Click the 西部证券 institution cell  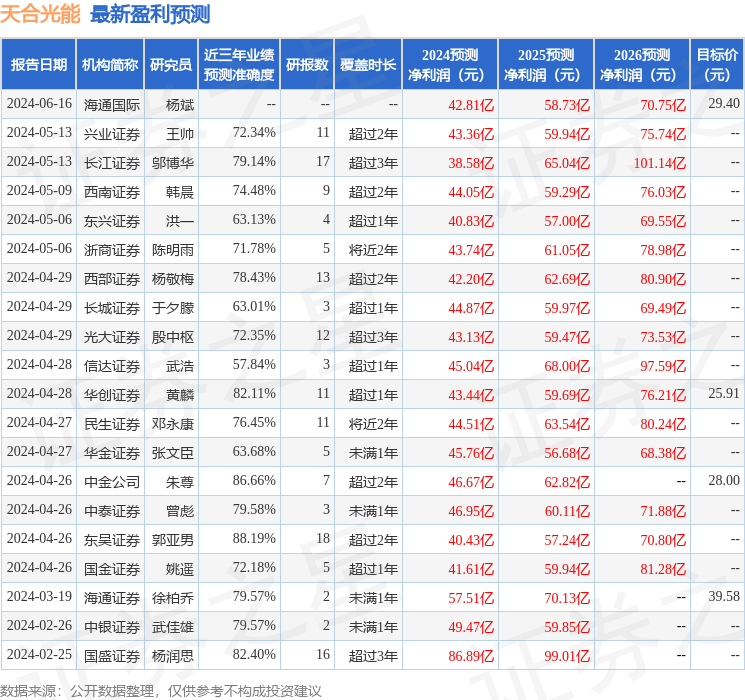coord(112,278)
